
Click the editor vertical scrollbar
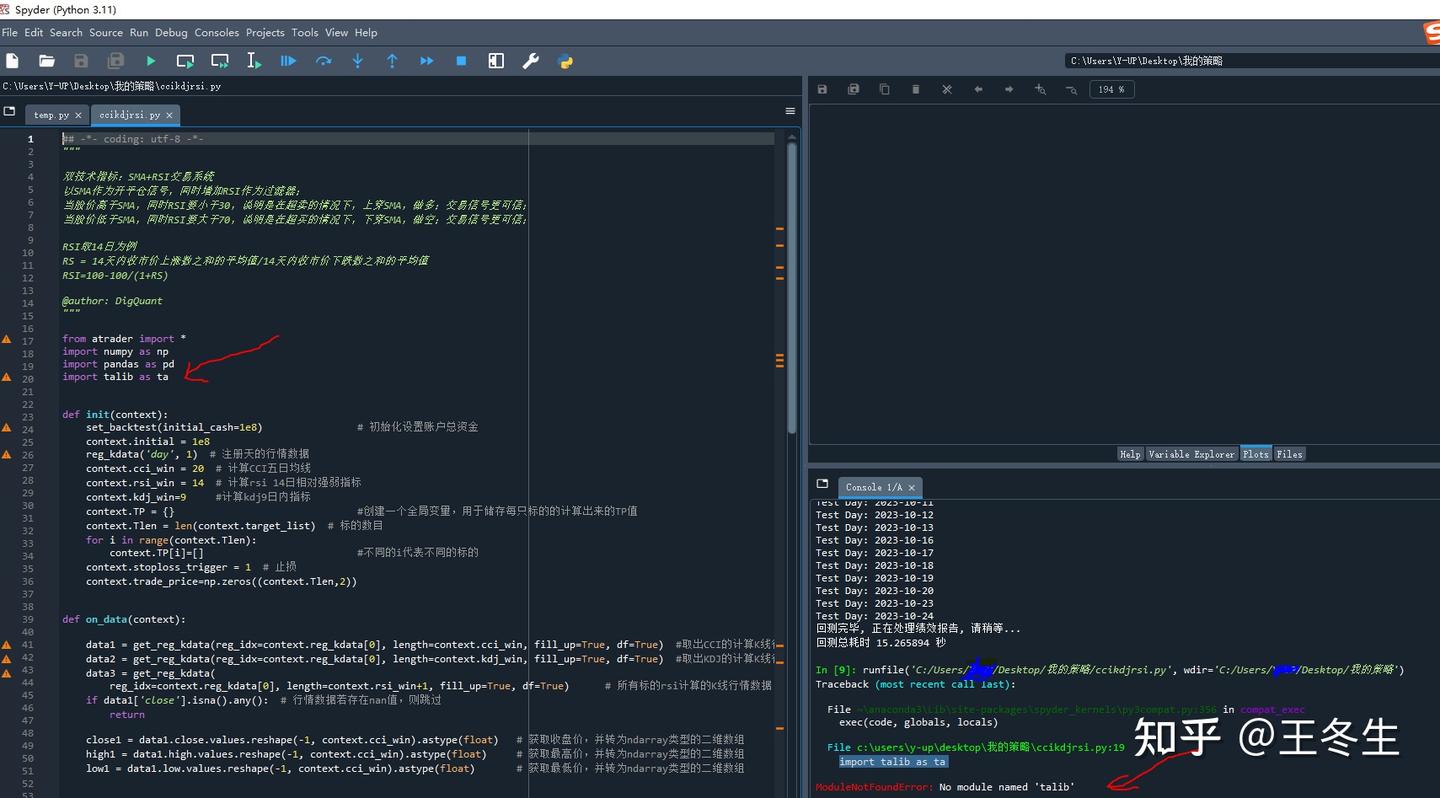(791, 280)
